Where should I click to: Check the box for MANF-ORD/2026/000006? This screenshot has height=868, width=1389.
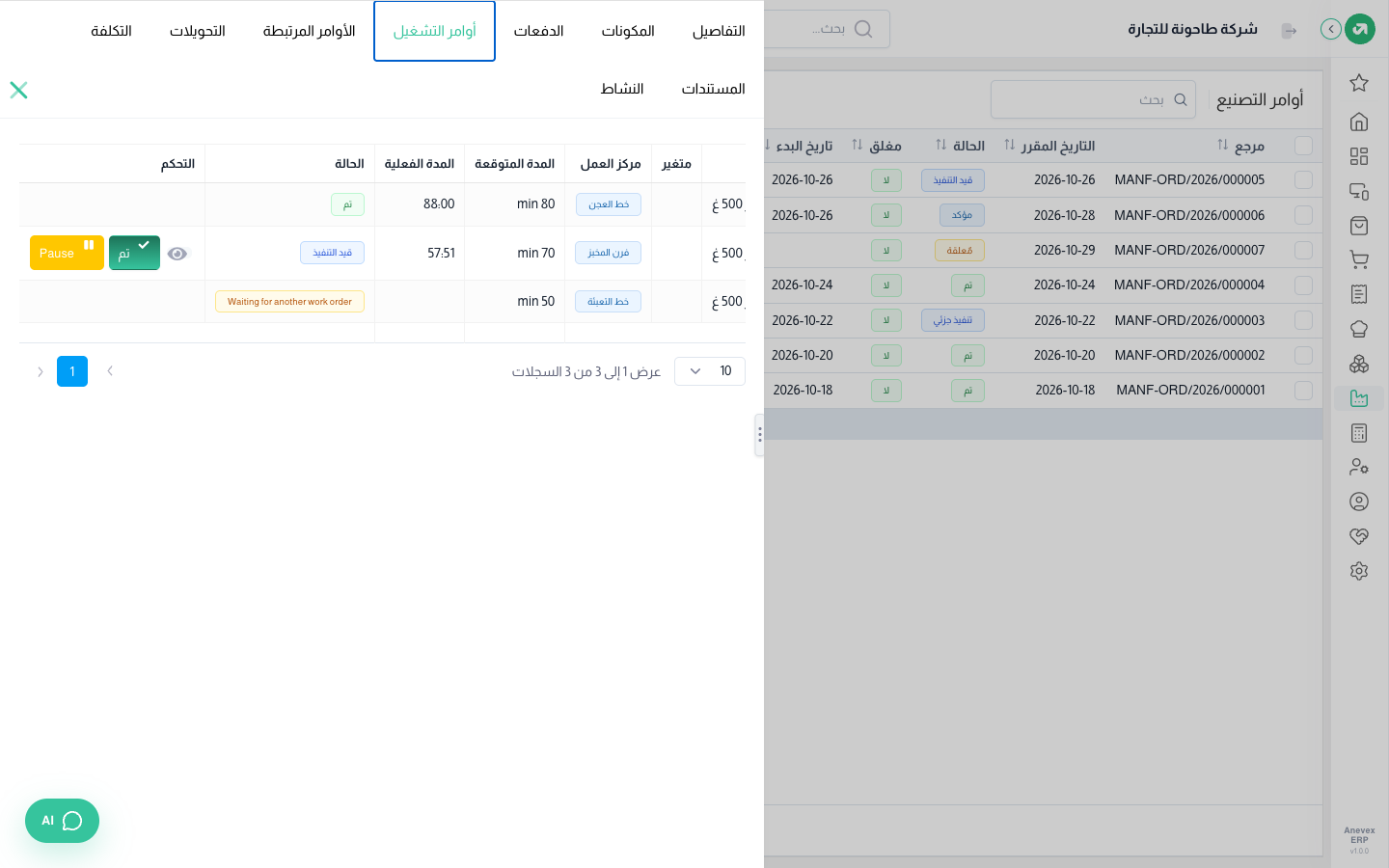[1303, 215]
